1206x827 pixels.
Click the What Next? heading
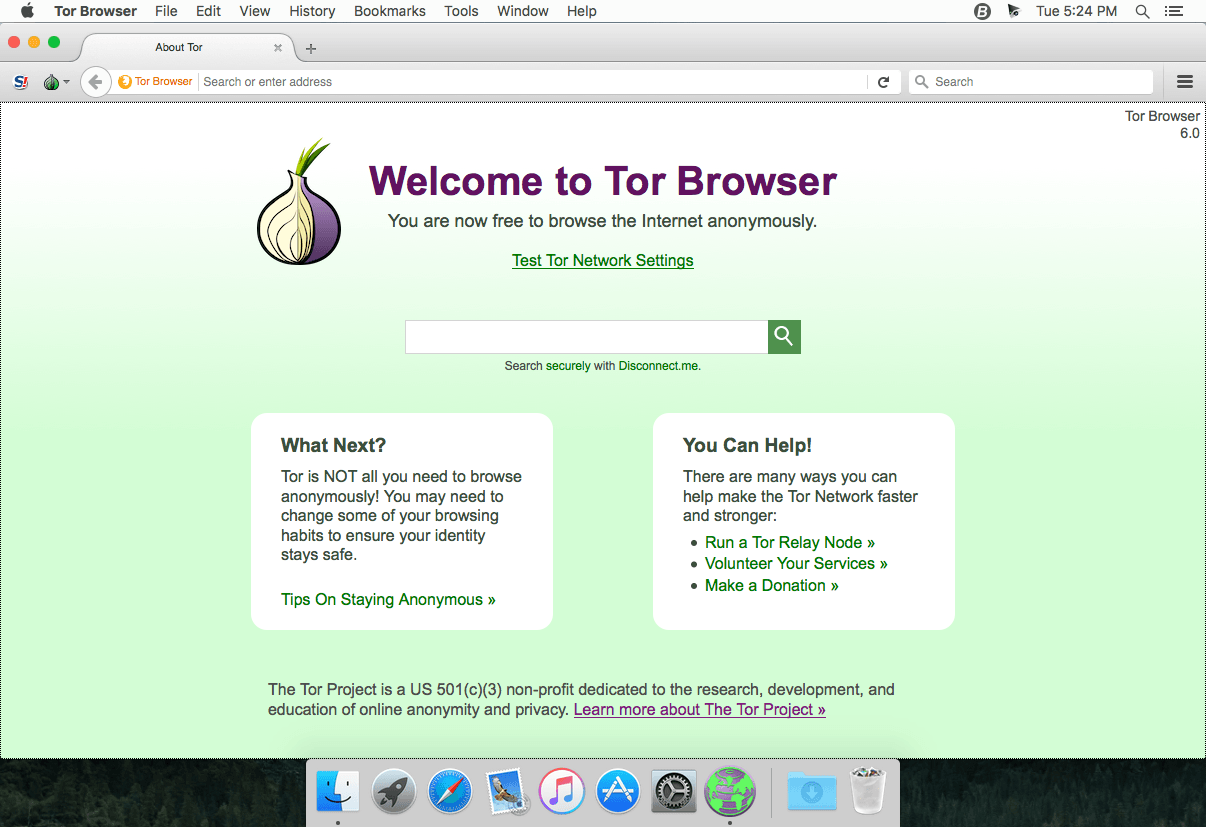(333, 446)
